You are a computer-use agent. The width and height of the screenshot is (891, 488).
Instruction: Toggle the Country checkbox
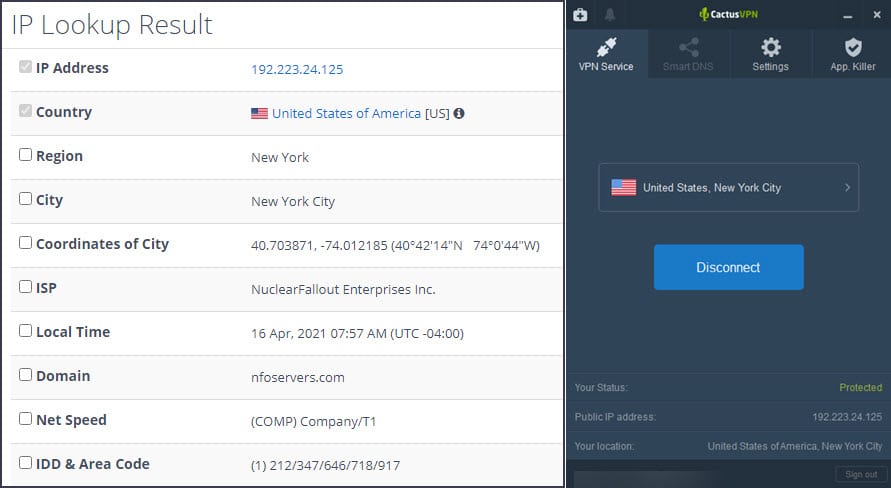[x=25, y=110]
